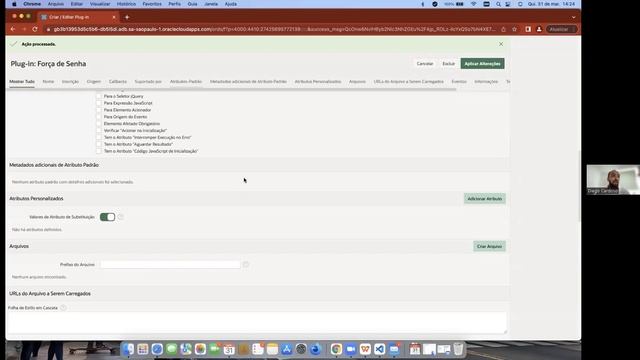Check 'Elemento Afetado Obrigatório' checkbox
Screen dimensions: 640x360
[x=98, y=124]
